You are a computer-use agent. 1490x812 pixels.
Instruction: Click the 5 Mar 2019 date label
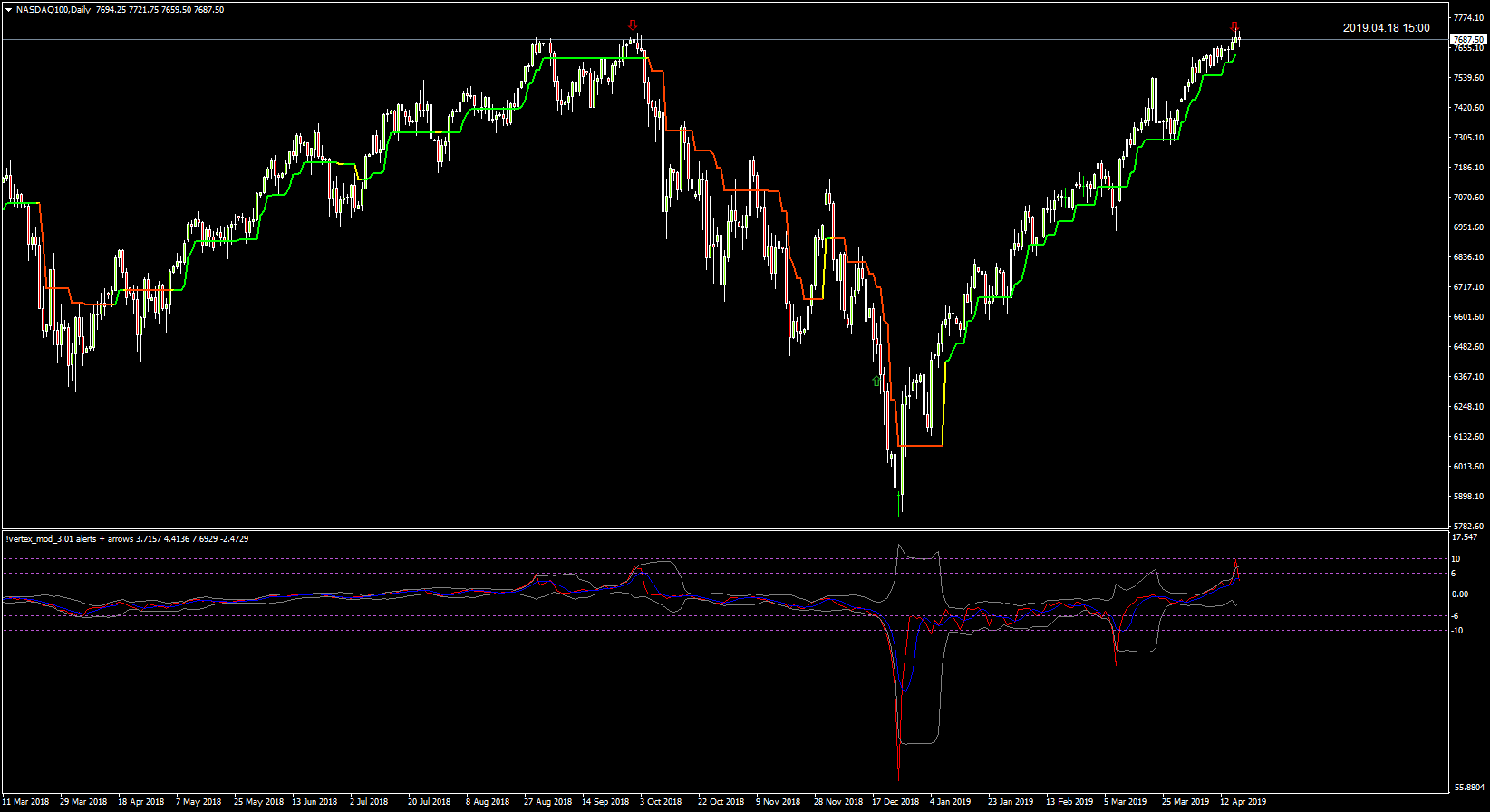pyautogui.click(x=1126, y=802)
